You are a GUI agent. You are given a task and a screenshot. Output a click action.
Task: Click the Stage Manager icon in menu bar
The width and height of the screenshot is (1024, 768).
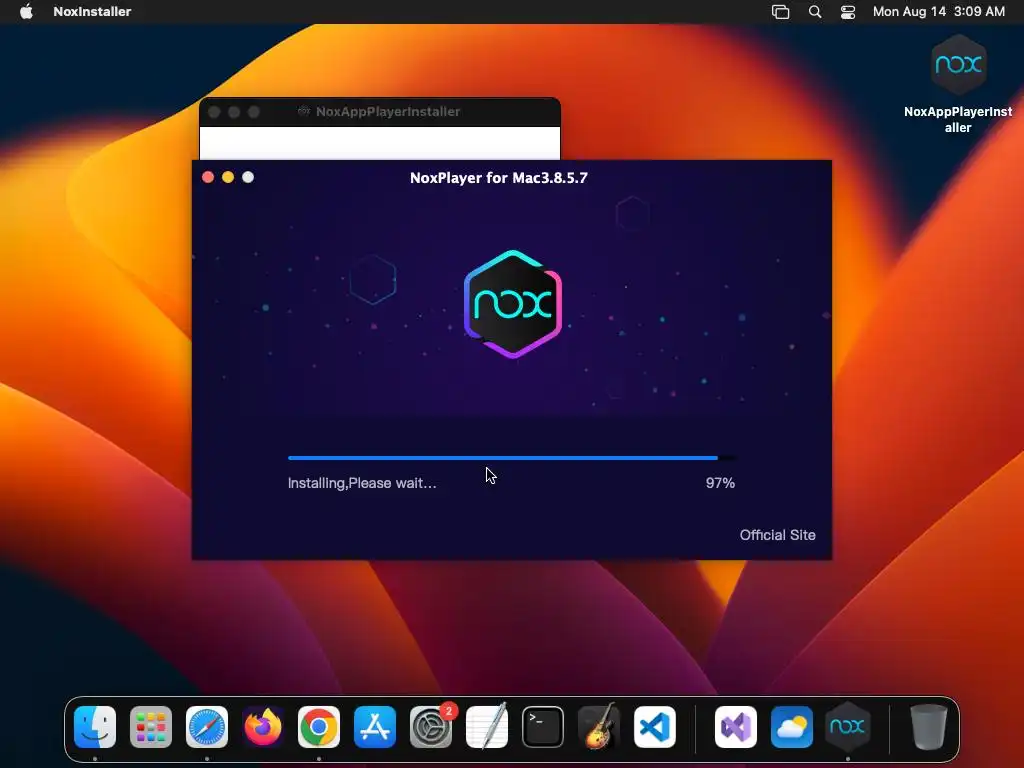point(780,11)
